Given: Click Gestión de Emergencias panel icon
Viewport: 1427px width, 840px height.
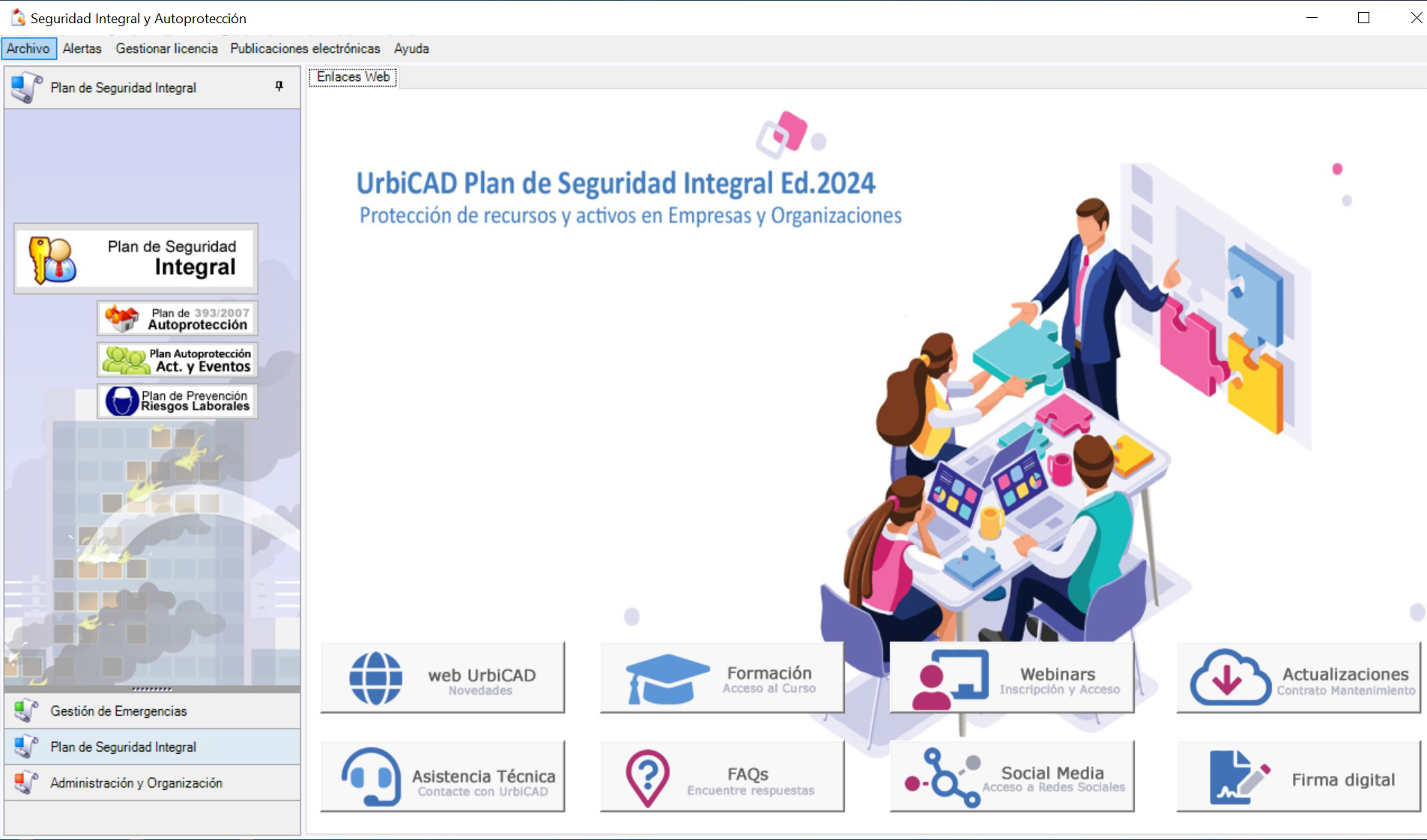Looking at the screenshot, I should pos(26,710).
